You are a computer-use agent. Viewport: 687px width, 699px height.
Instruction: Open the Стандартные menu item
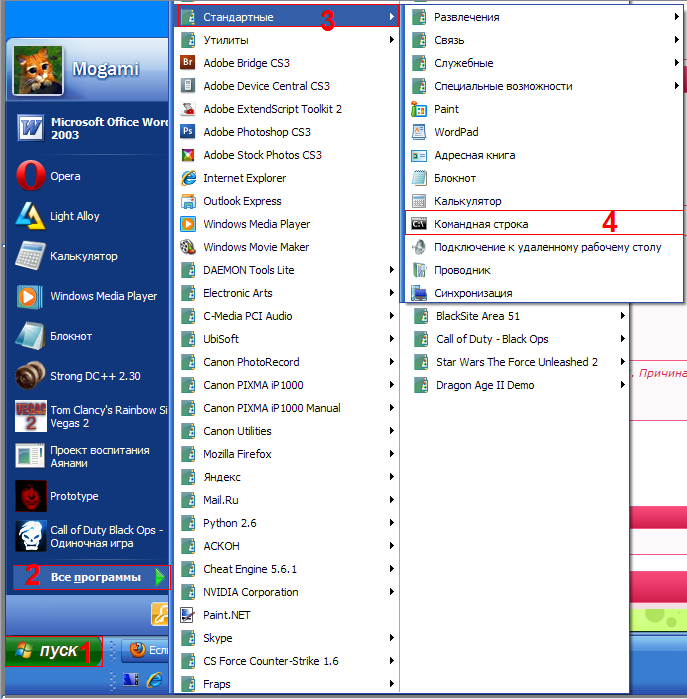tap(288, 16)
